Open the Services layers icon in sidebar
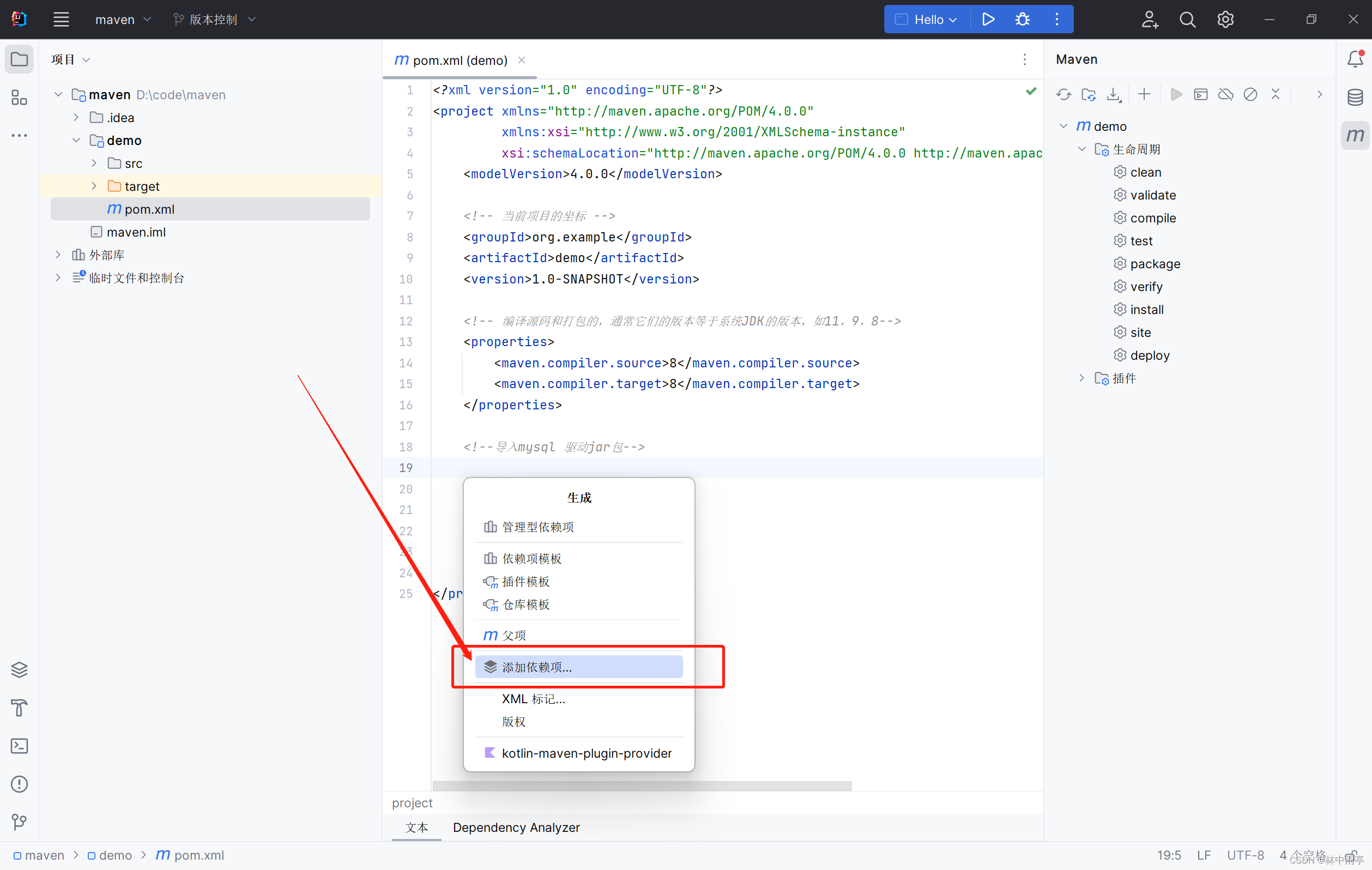This screenshot has height=870, width=1372. click(x=20, y=669)
